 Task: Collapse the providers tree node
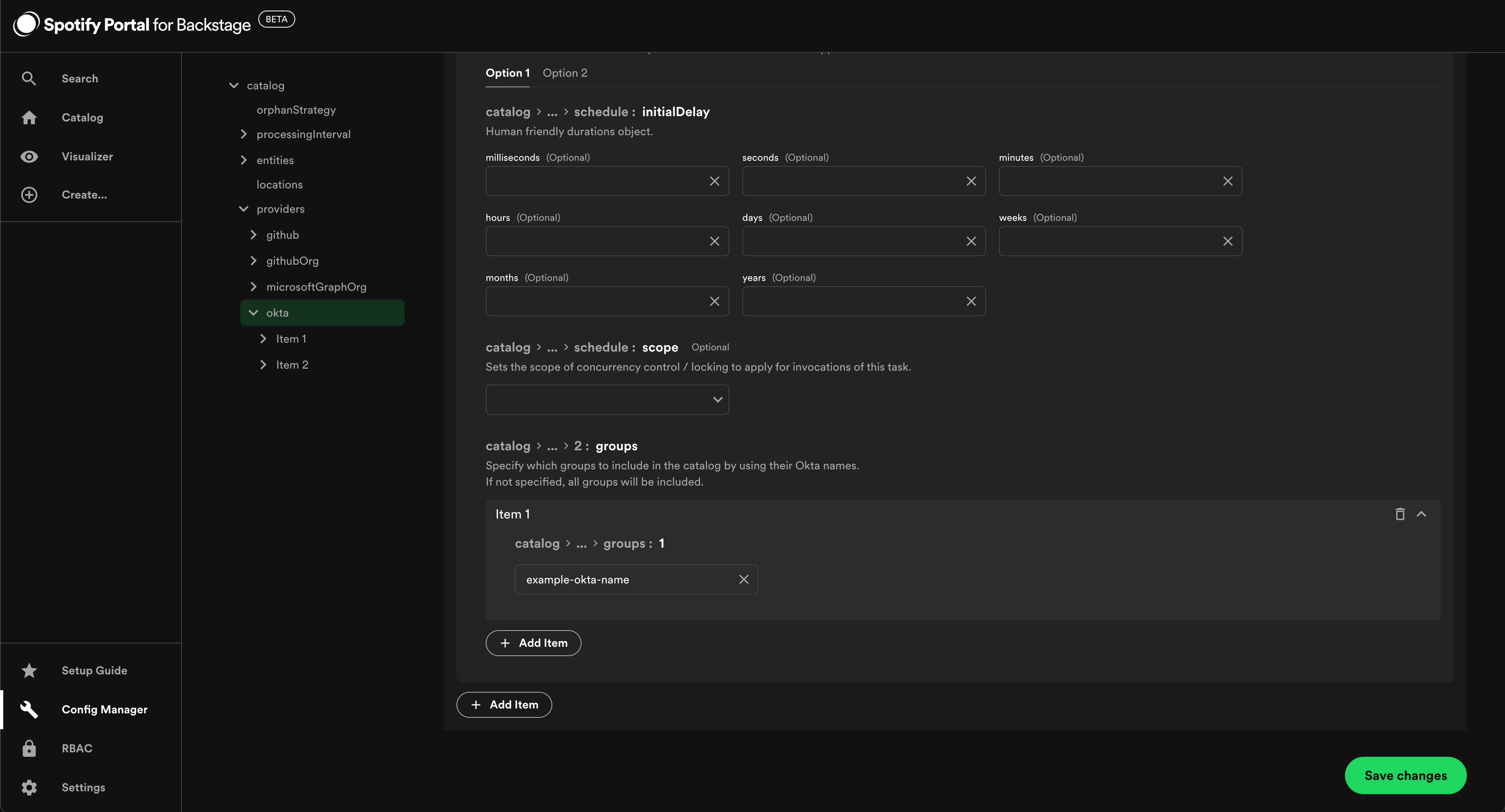point(244,209)
